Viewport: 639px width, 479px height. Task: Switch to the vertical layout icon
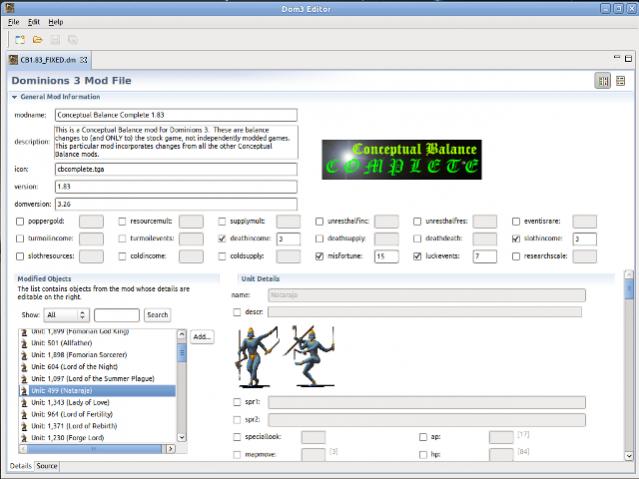click(x=621, y=80)
